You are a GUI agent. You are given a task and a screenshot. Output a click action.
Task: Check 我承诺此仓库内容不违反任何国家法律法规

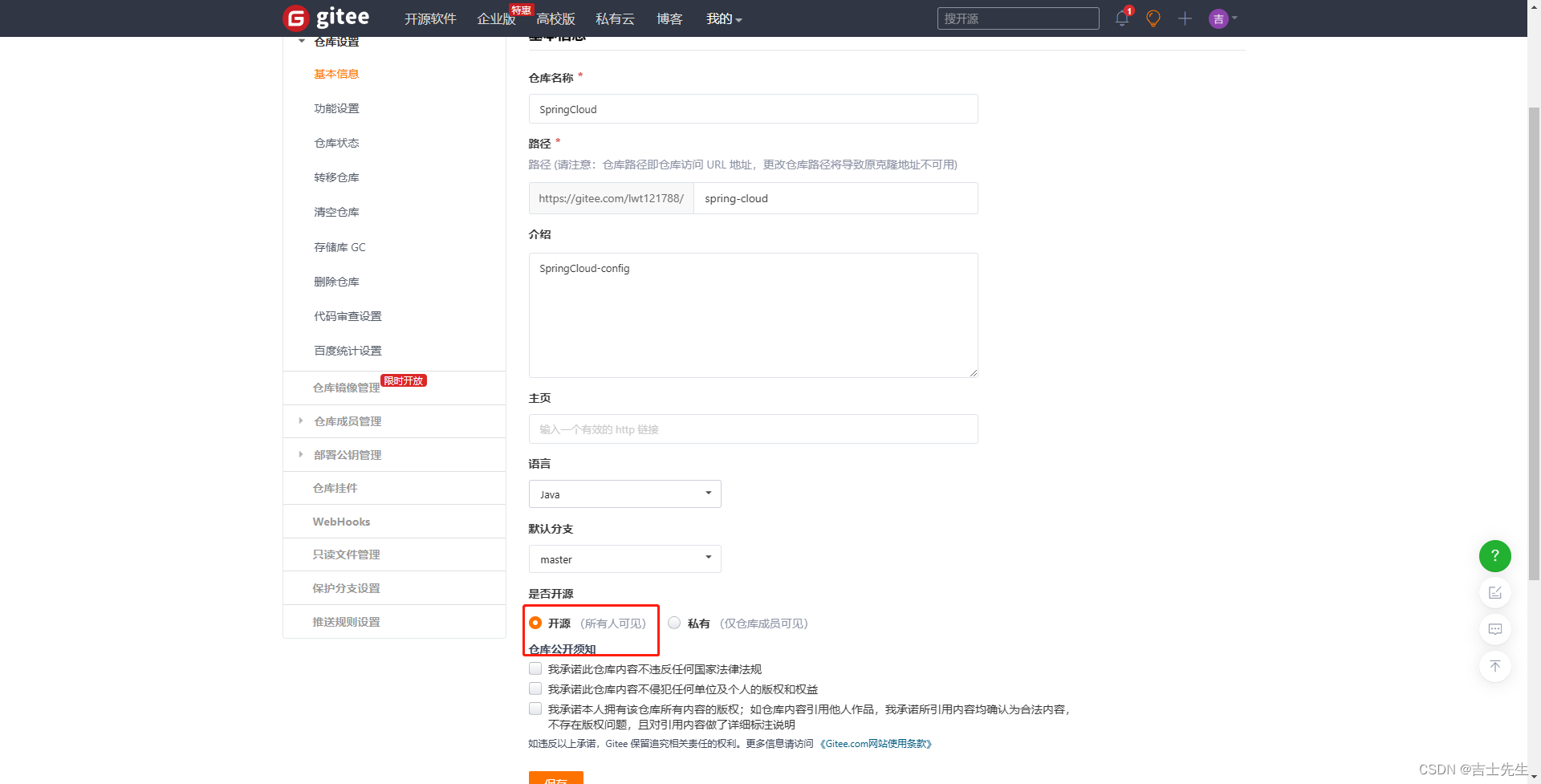coord(535,668)
